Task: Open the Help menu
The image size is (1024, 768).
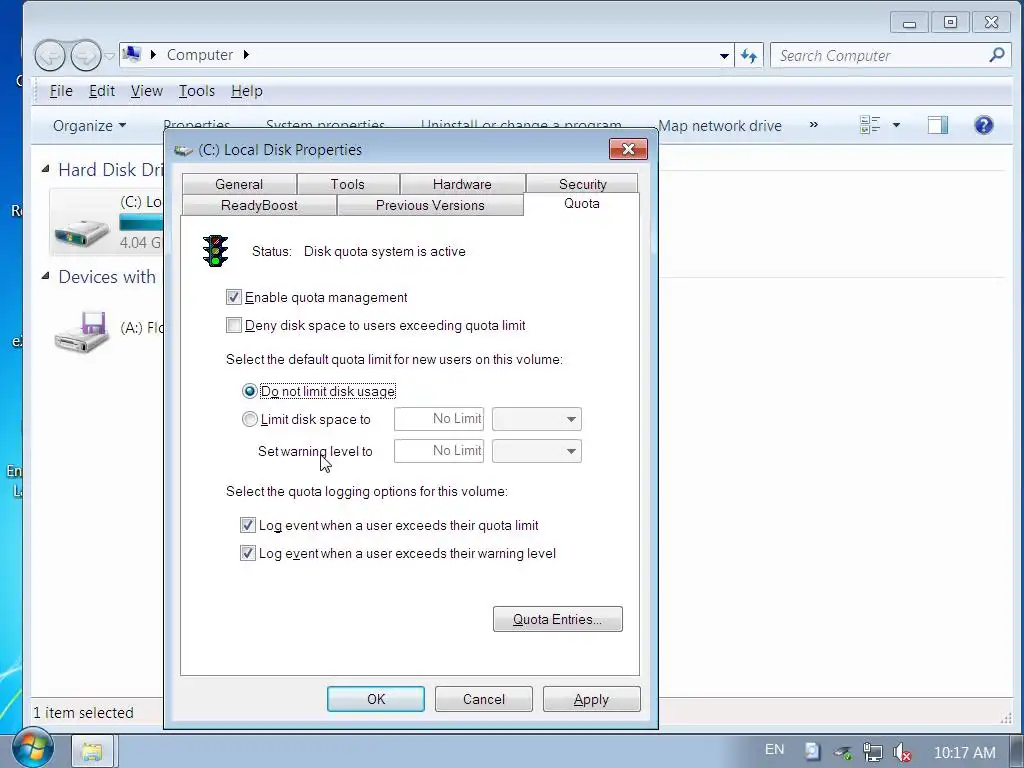Action: 247,91
